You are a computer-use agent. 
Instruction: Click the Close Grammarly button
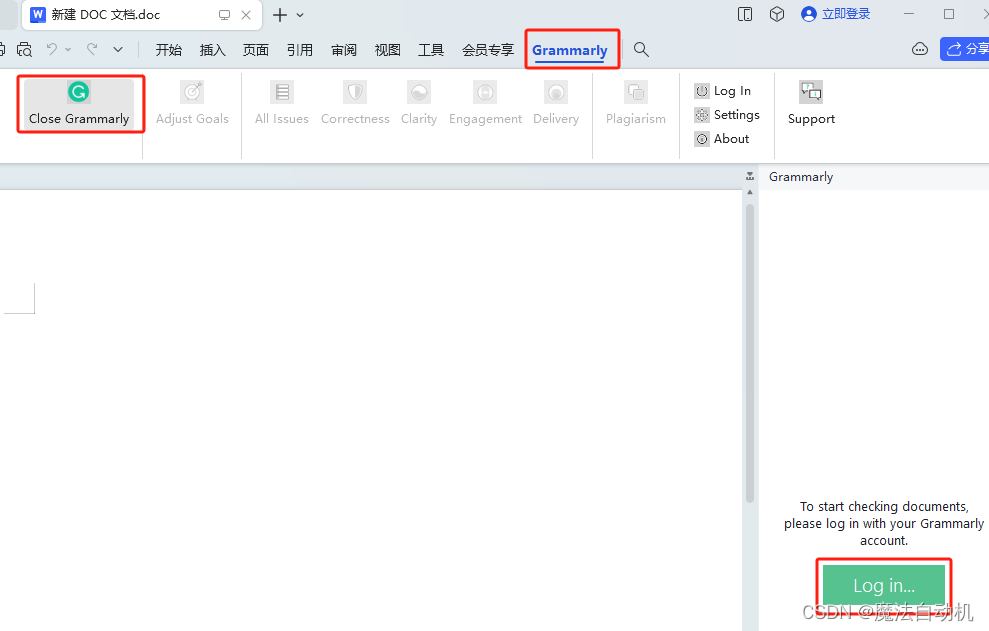(x=79, y=104)
